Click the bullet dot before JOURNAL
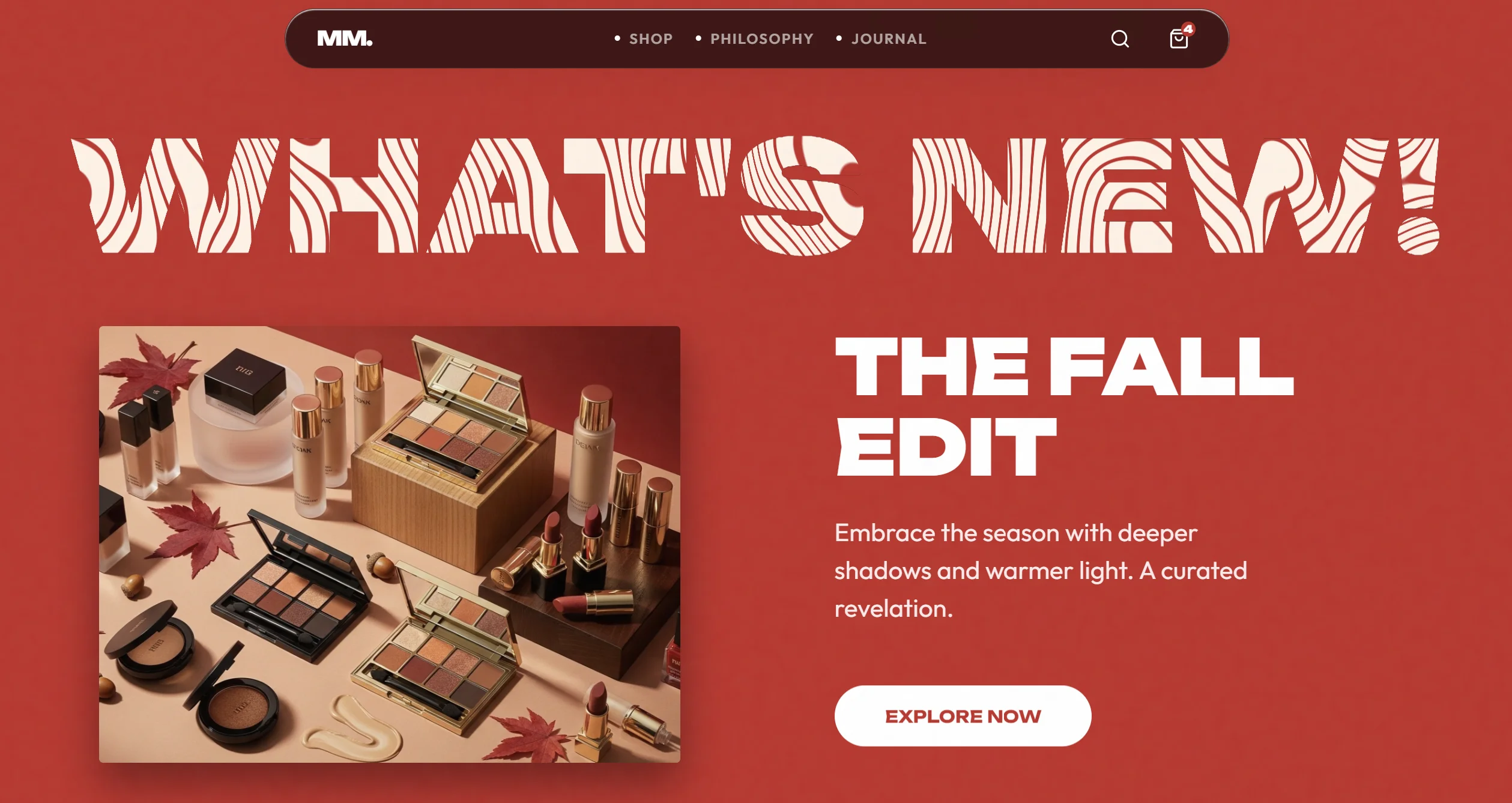 pyautogui.click(x=839, y=38)
